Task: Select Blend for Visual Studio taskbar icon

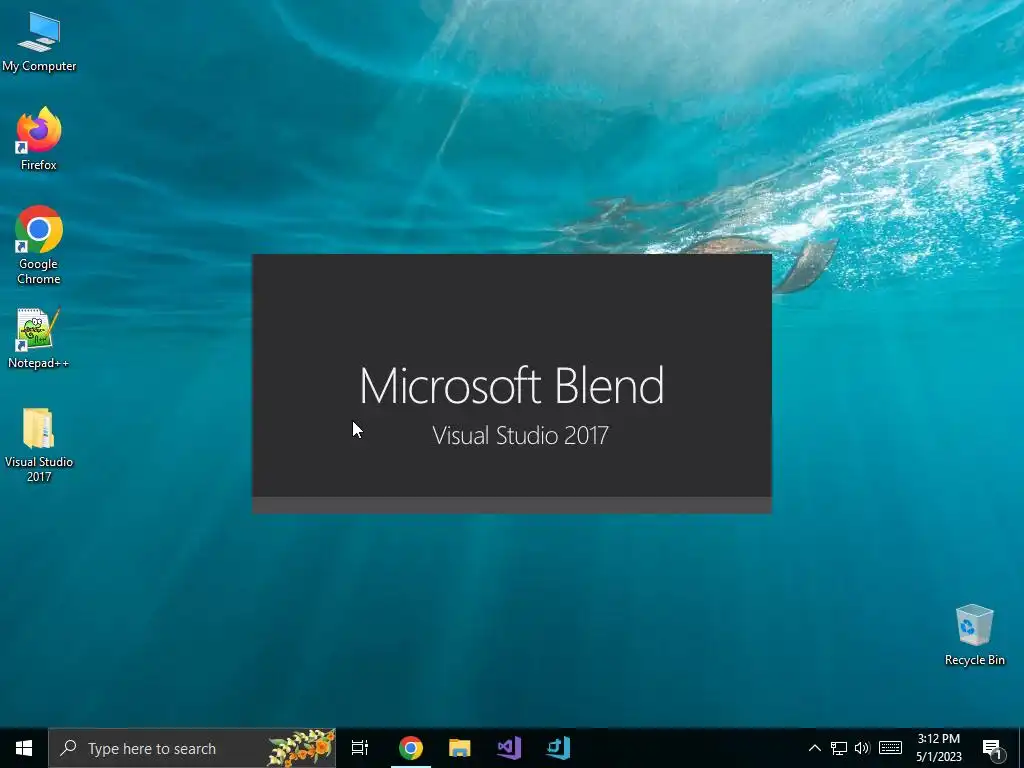Action: (x=558, y=748)
